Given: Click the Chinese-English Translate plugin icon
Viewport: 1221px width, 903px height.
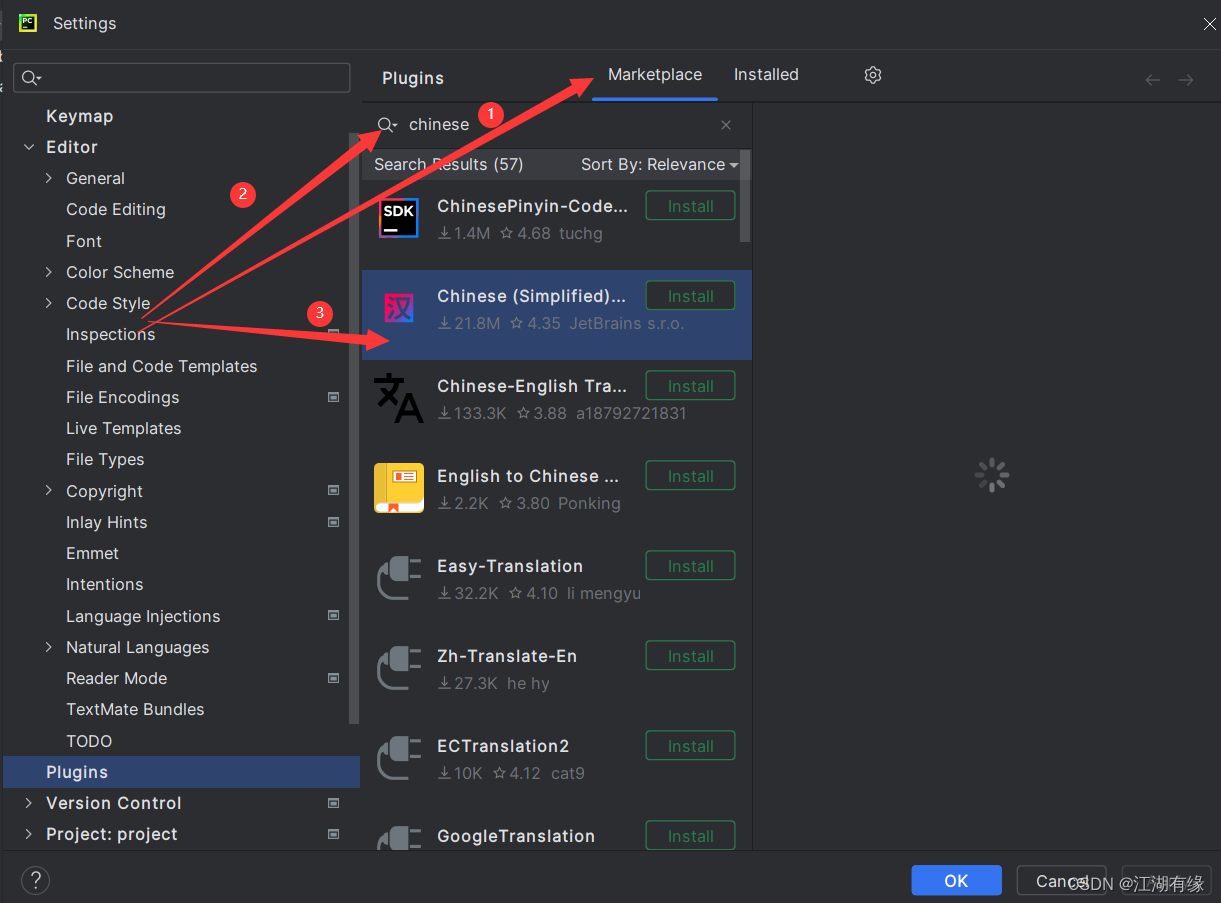Looking at the screenshot, I should pyautogui.click(x=398, y=398).
